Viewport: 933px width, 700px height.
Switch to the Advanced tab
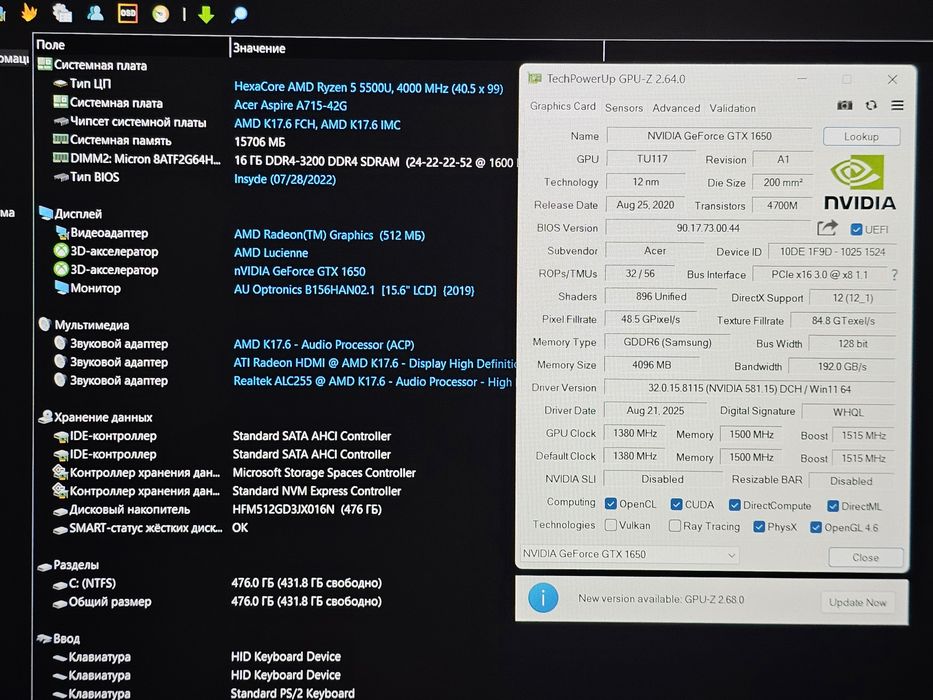coord(676,108)
